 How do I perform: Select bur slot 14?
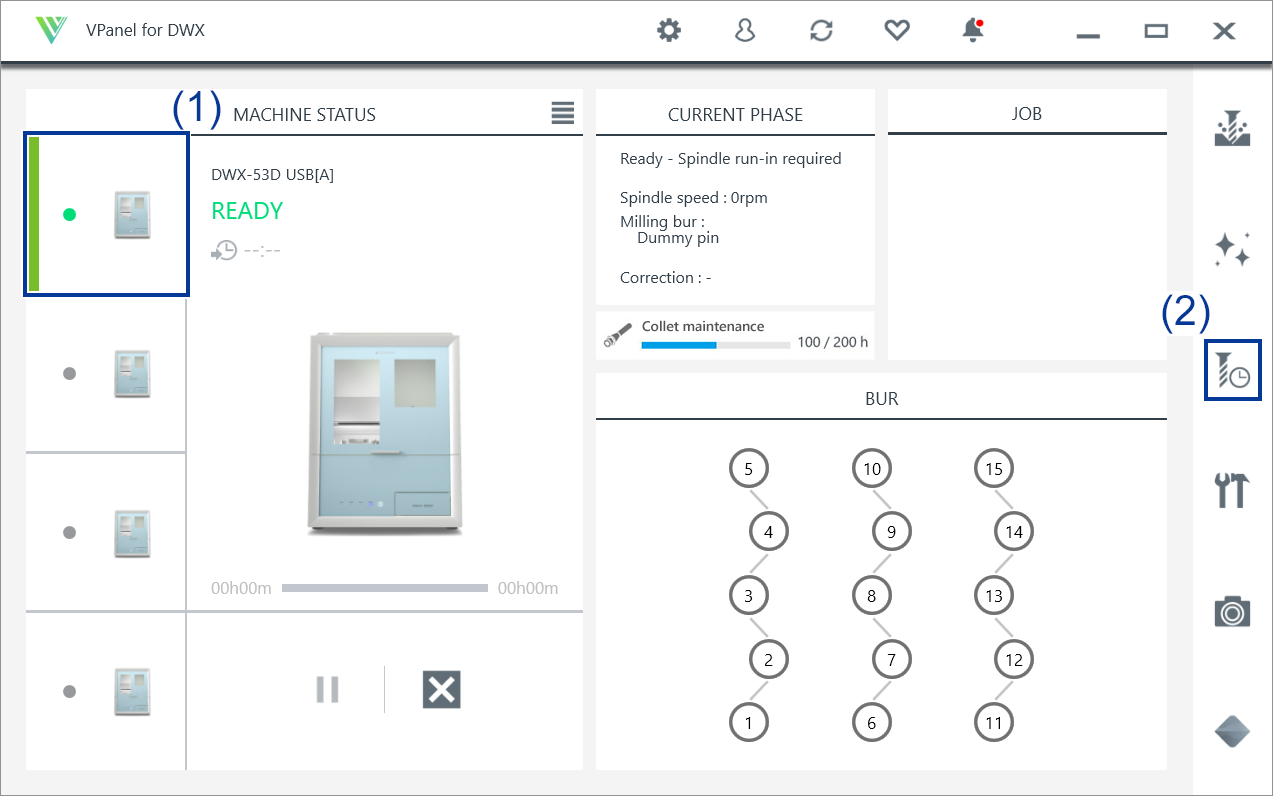coord(1014,532)
